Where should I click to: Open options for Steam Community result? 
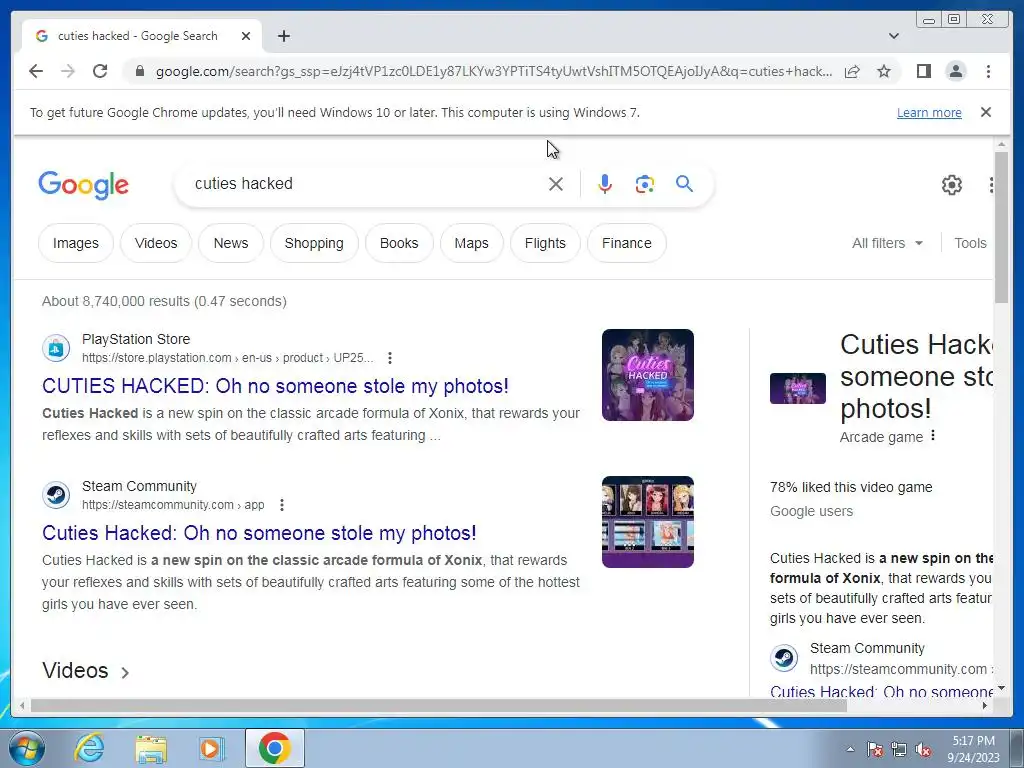click(x=281, y=505)
